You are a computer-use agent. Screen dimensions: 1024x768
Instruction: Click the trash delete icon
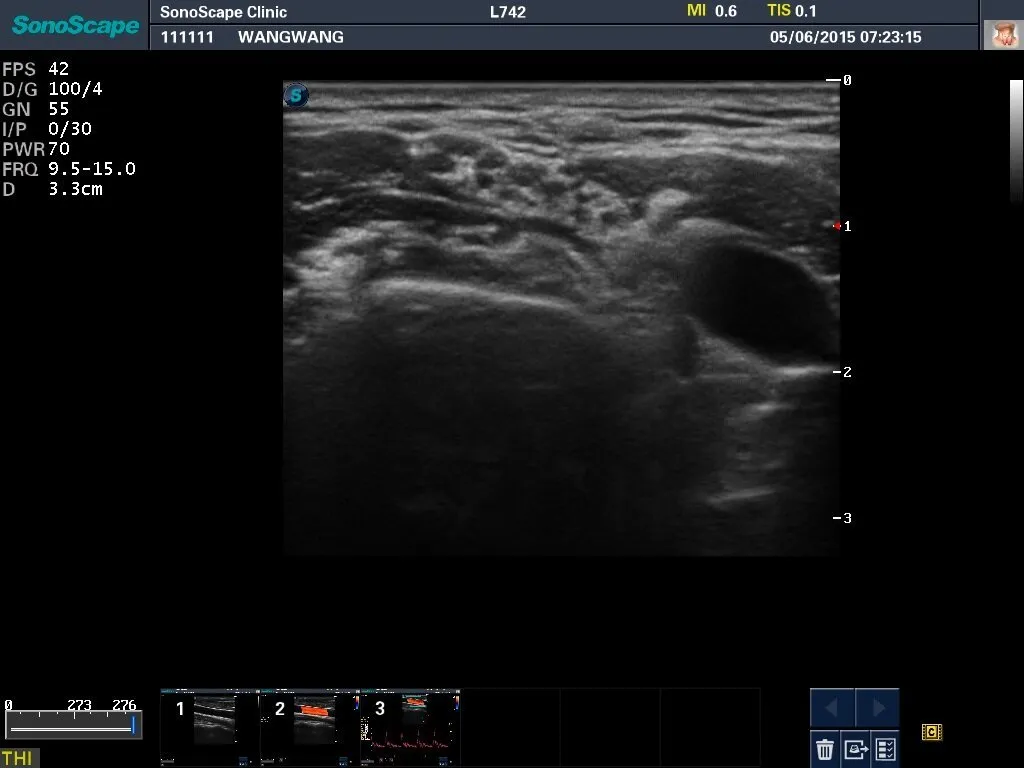click(825, 748)
